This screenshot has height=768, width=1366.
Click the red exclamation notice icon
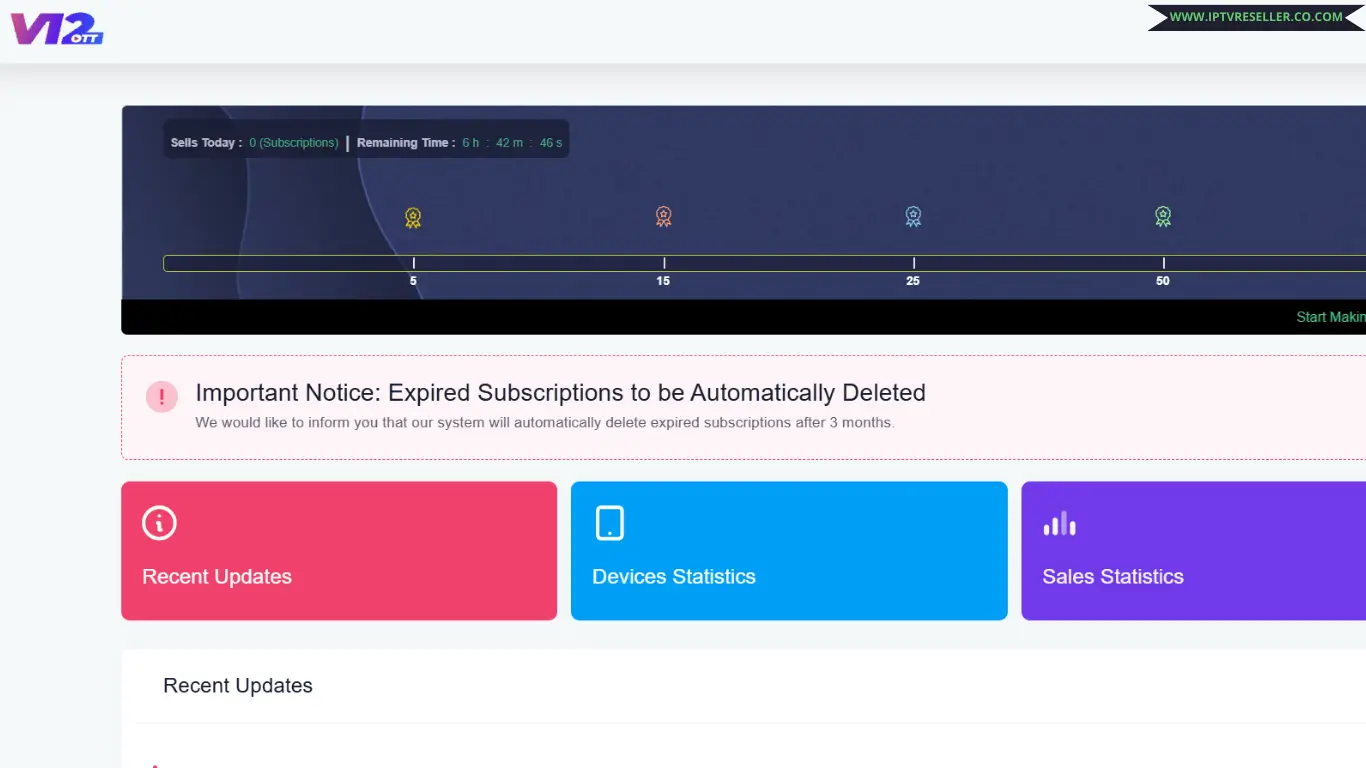[x=162, y=396]
